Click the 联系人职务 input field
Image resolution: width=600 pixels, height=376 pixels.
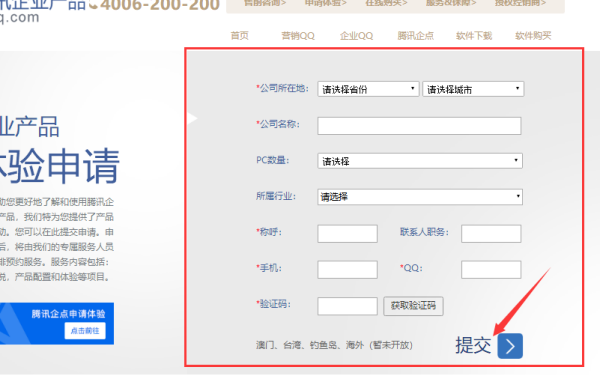(x=491, y=234)
